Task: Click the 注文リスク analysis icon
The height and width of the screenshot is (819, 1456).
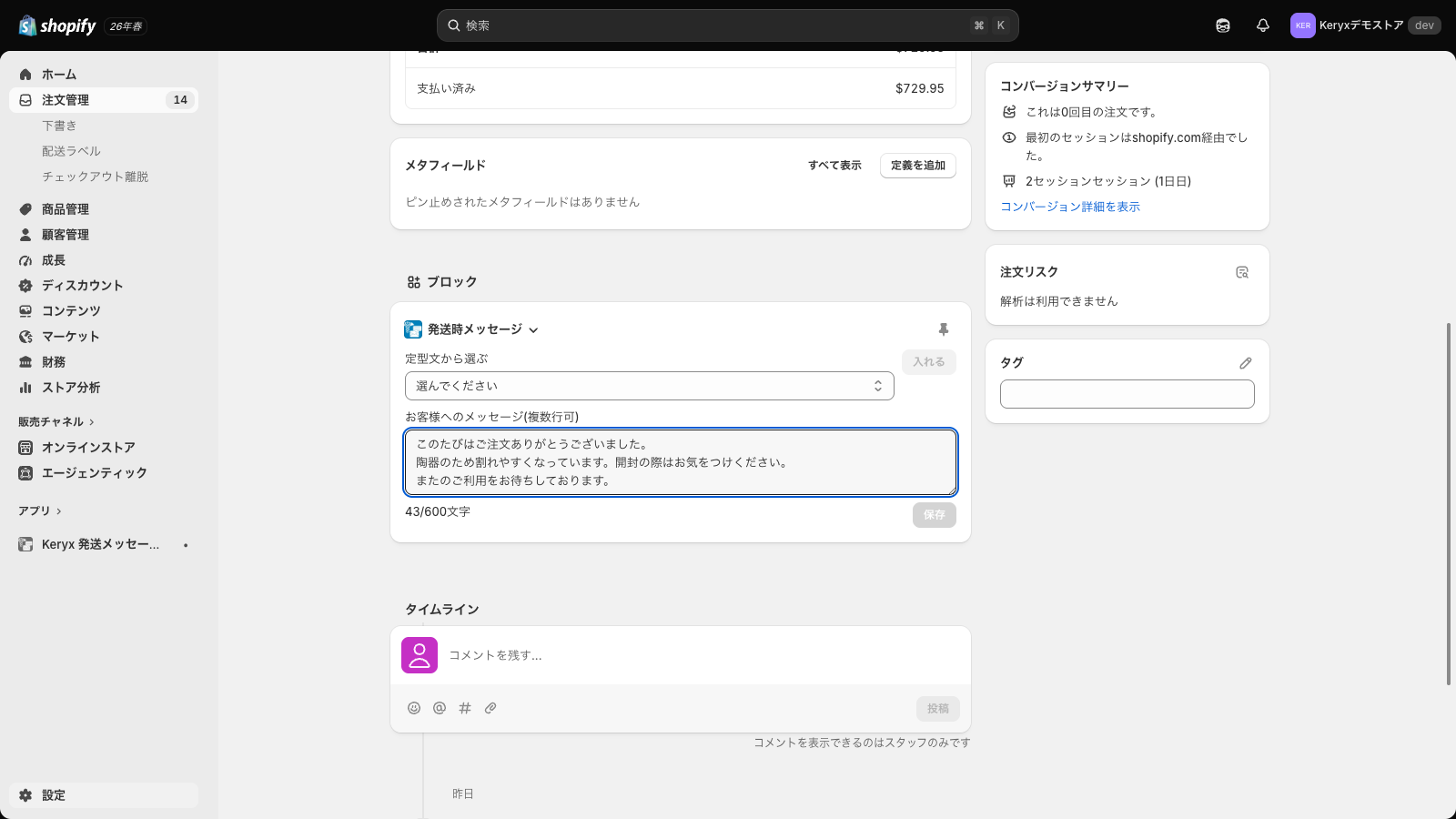Action: (1242, 272)
